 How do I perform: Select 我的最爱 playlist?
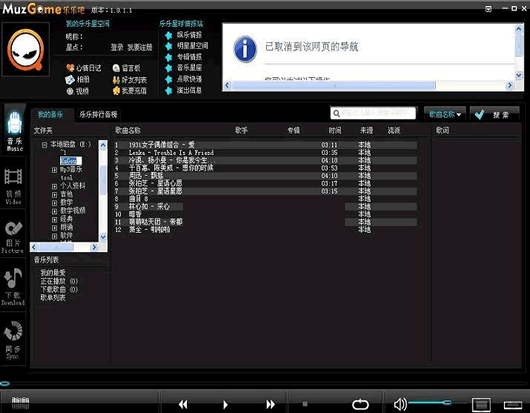click(x=53, y=273)
